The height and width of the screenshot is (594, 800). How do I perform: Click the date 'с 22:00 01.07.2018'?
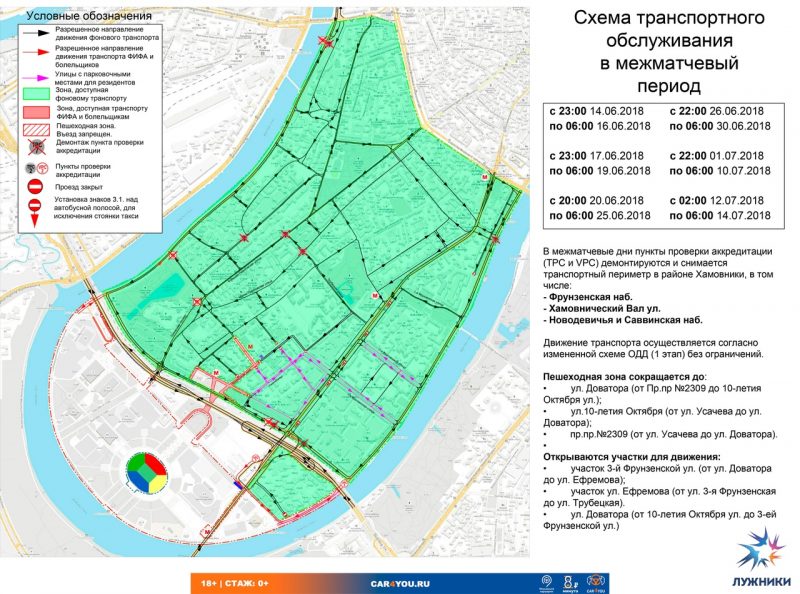tap(717, 156)
